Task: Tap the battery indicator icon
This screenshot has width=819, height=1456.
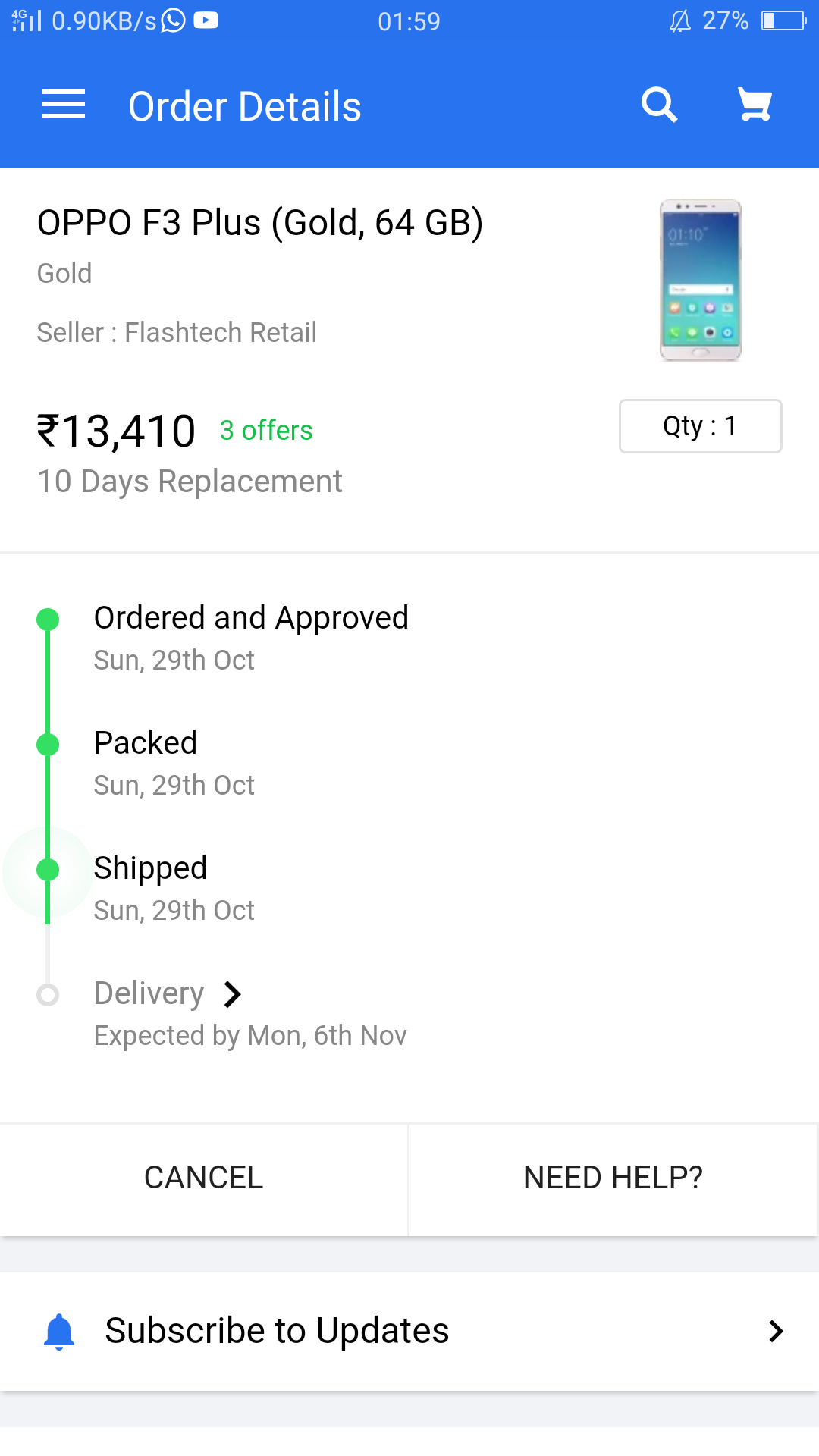Action: 784,20
